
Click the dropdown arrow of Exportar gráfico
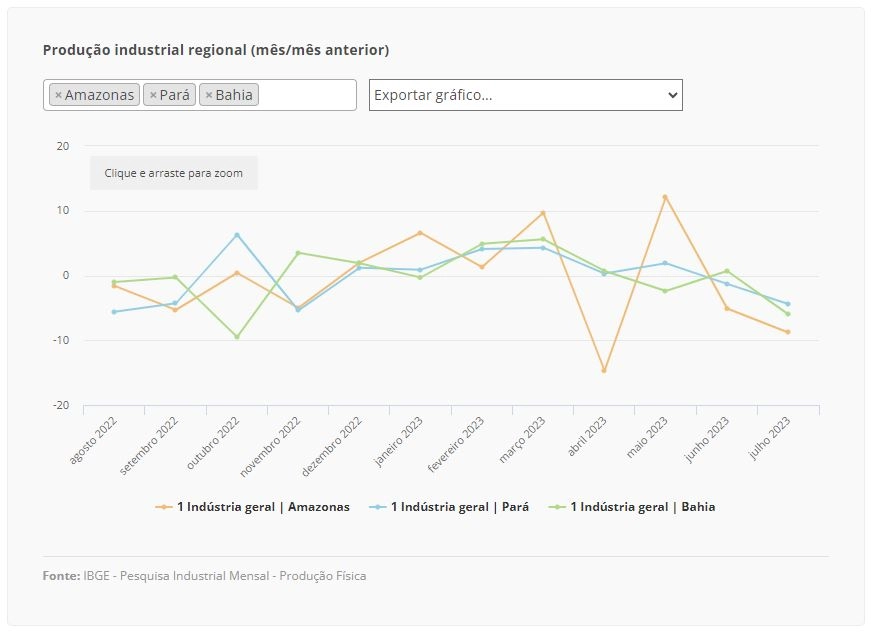pyautogui.click(x=672, y=95)
